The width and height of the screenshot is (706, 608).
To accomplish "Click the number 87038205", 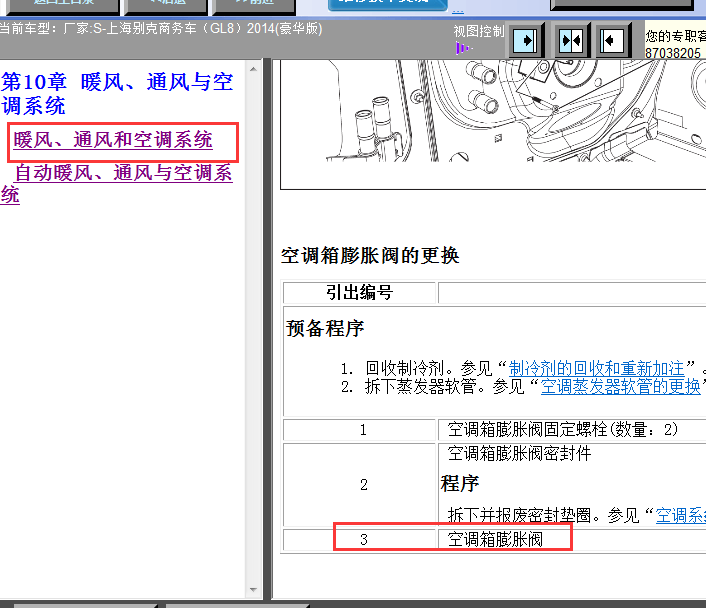I will tap(673, 53).
